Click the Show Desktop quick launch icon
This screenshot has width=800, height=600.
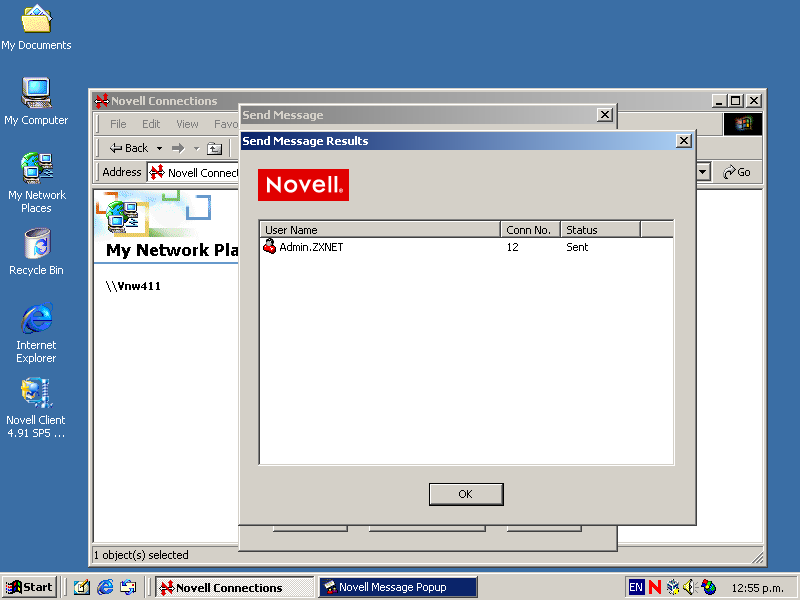pyautogui.click(x=81, y=587)
